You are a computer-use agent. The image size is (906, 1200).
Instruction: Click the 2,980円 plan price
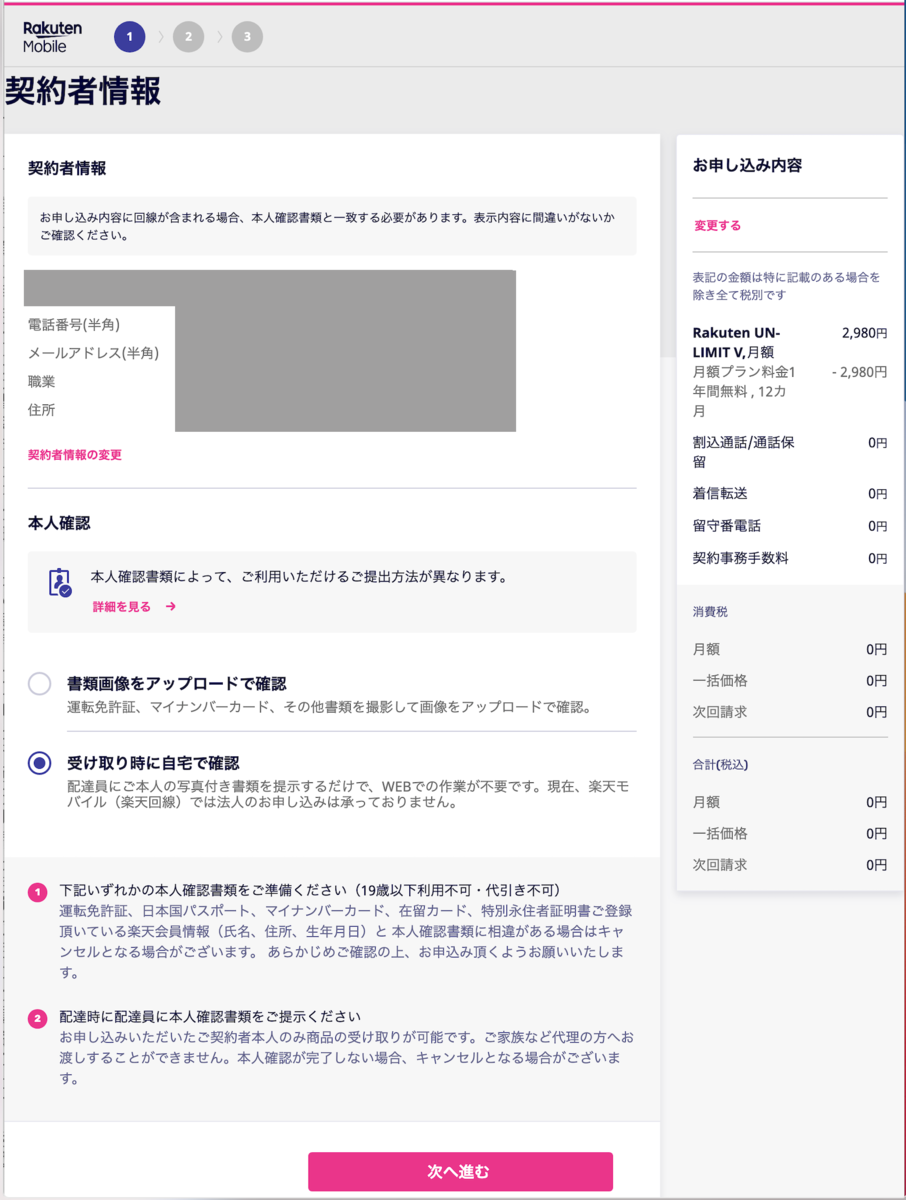(x=864, y=334)
